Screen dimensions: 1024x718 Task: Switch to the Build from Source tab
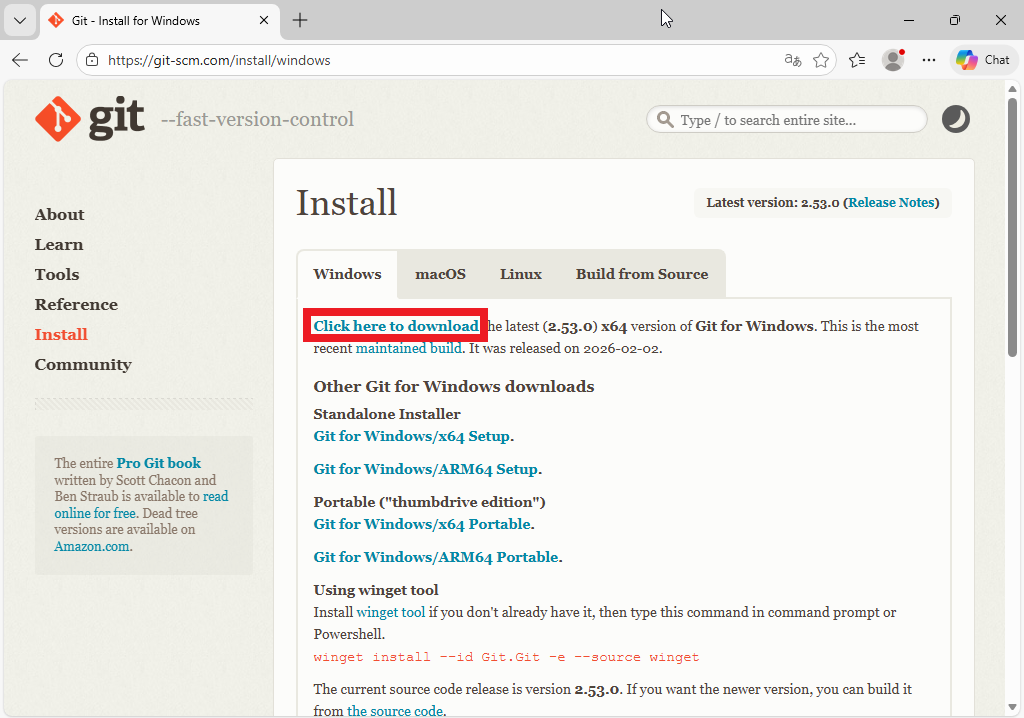tap(641, 274)
